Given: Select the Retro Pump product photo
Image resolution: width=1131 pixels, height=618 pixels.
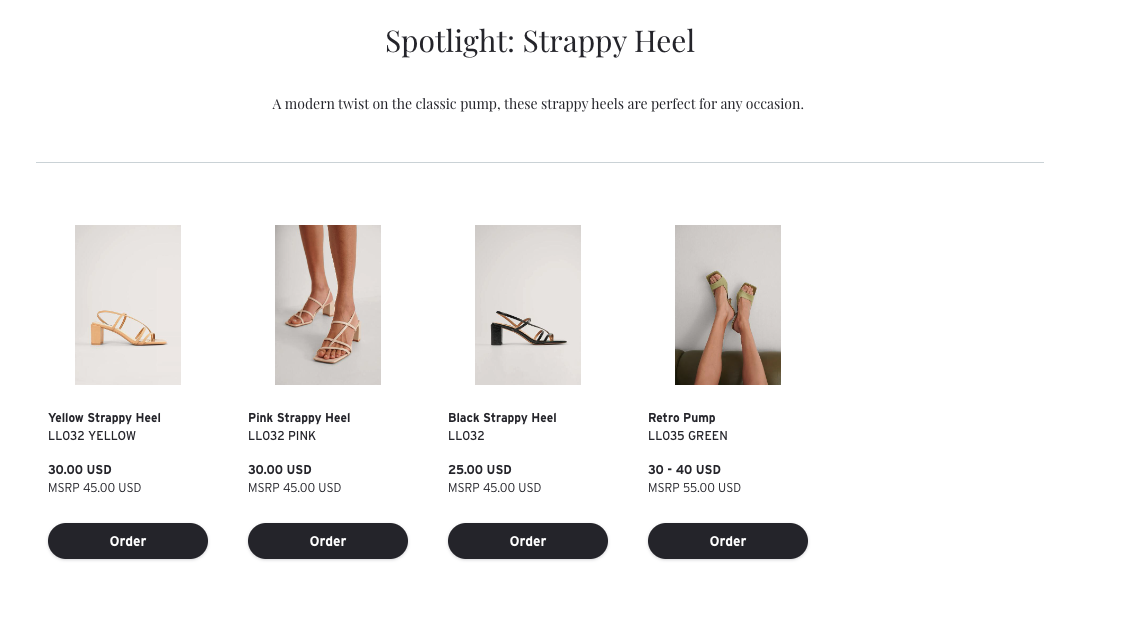Looking at the screenshot, I should 728,305.
